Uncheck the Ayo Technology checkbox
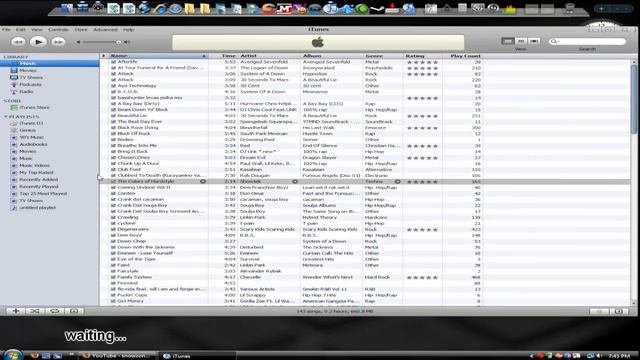This screenshot has height=360, width=640. coord(113,86)
